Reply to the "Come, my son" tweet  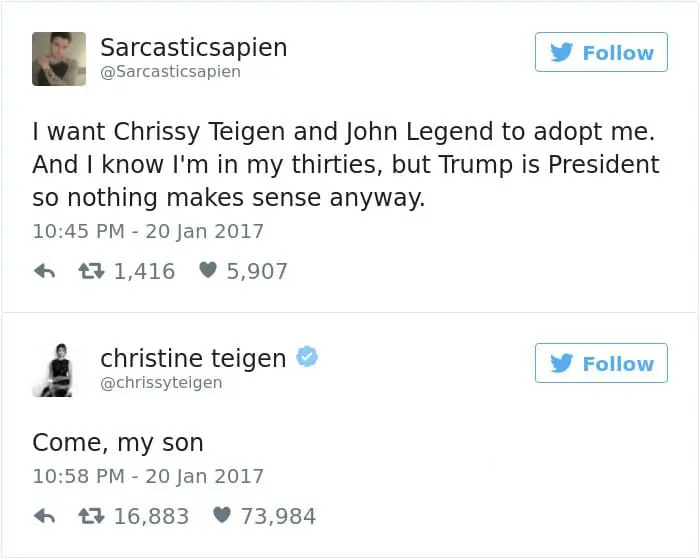(44, 516)
